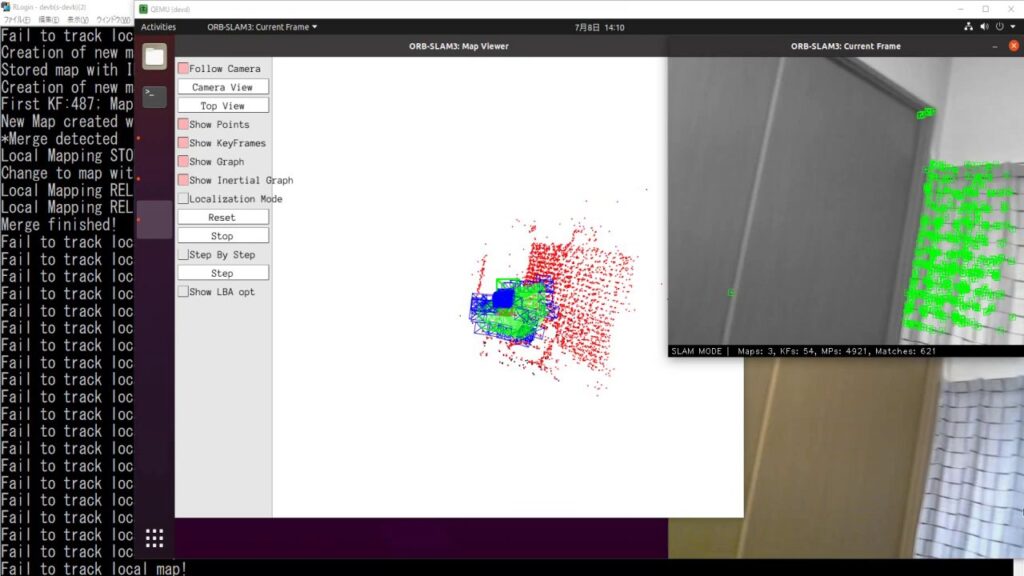Open the date and time calendar panel

(599, 27)
